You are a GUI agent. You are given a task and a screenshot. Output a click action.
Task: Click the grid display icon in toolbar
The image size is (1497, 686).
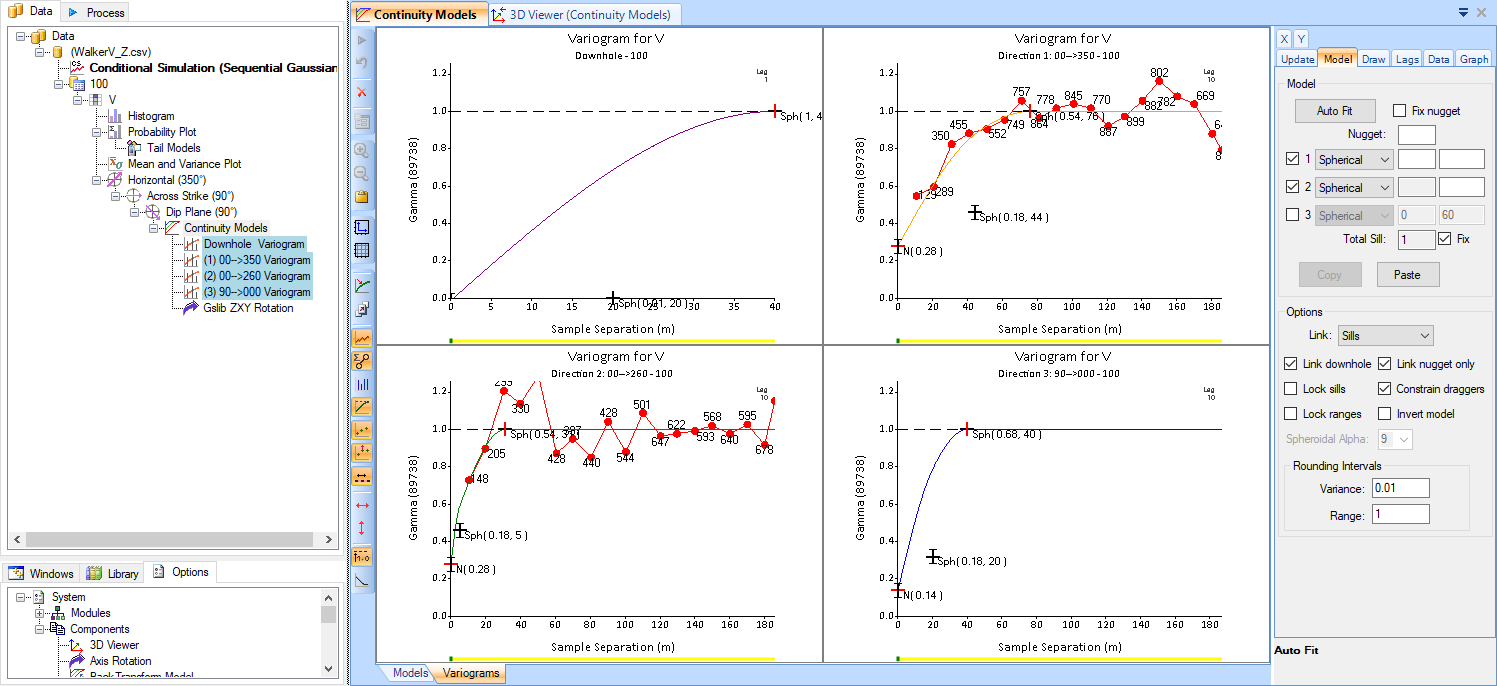362,251
